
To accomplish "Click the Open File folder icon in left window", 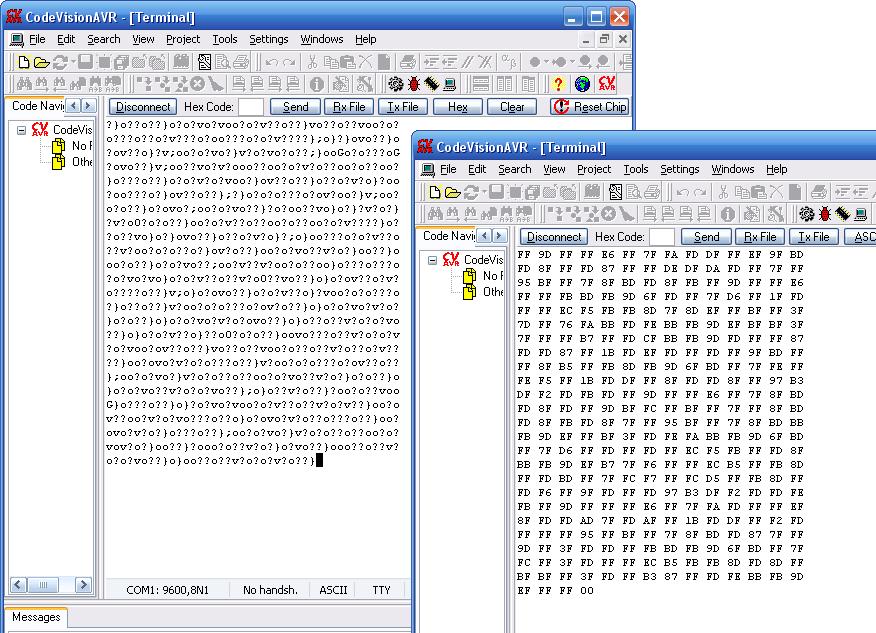I will tap(41, 62).
